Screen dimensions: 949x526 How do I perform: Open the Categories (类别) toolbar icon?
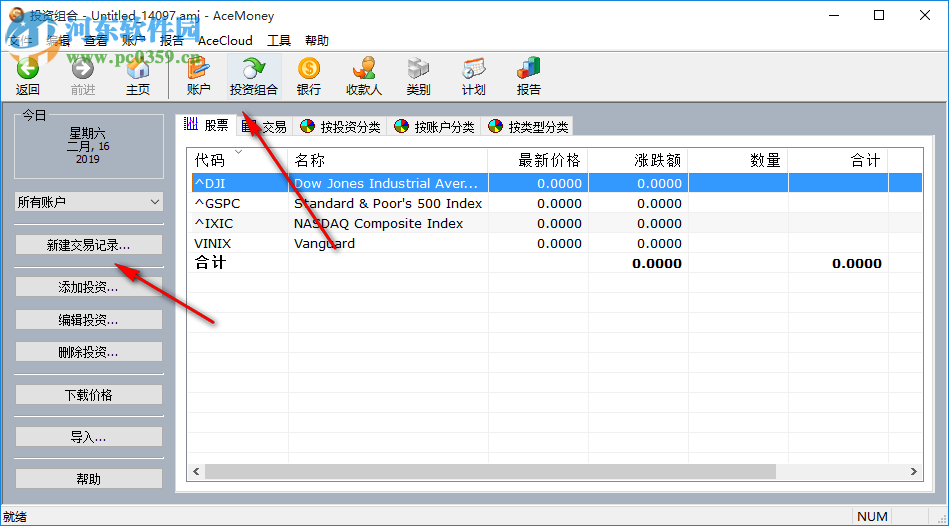tap(418, 76)
